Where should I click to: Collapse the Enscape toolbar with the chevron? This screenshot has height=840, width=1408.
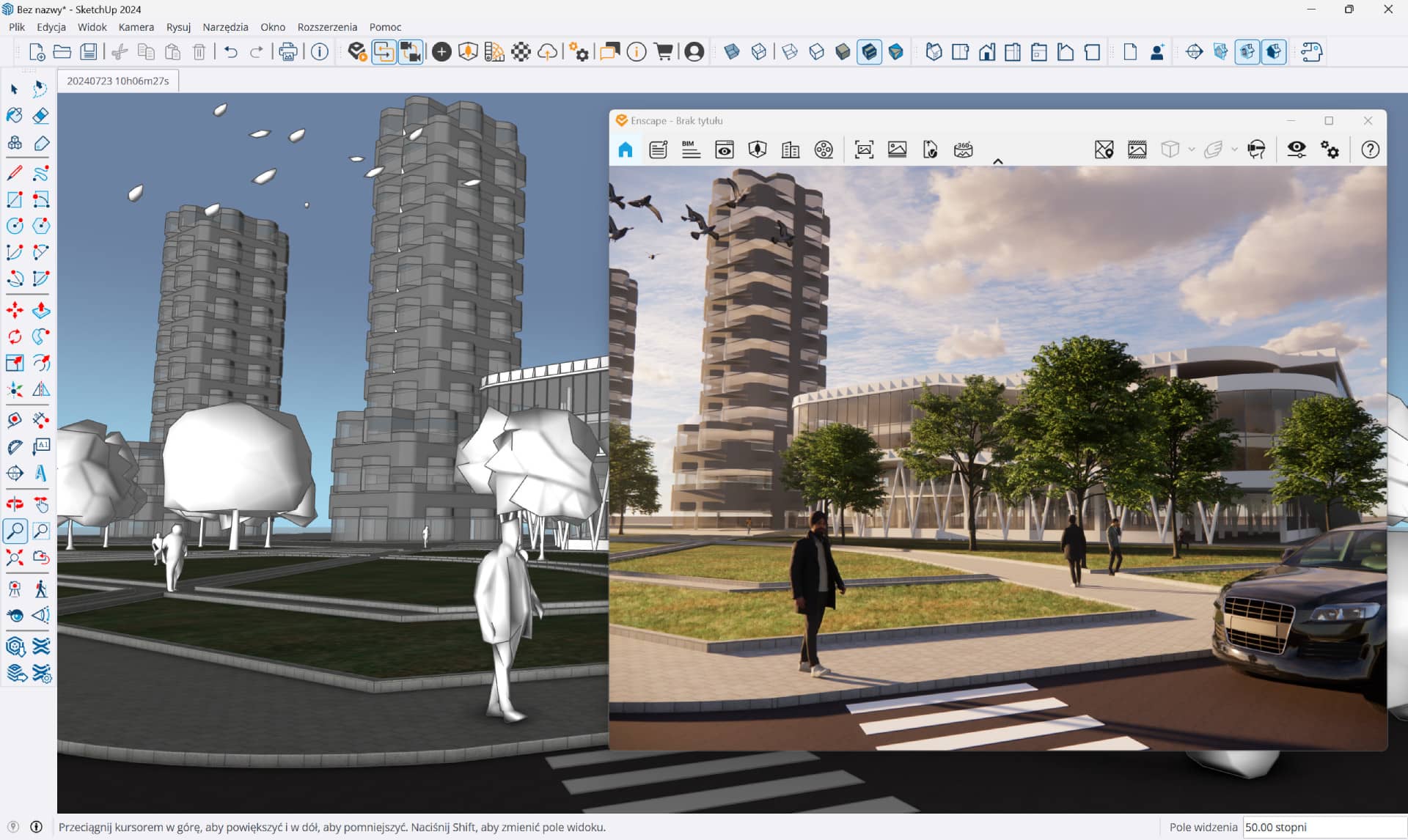(999, 161)
